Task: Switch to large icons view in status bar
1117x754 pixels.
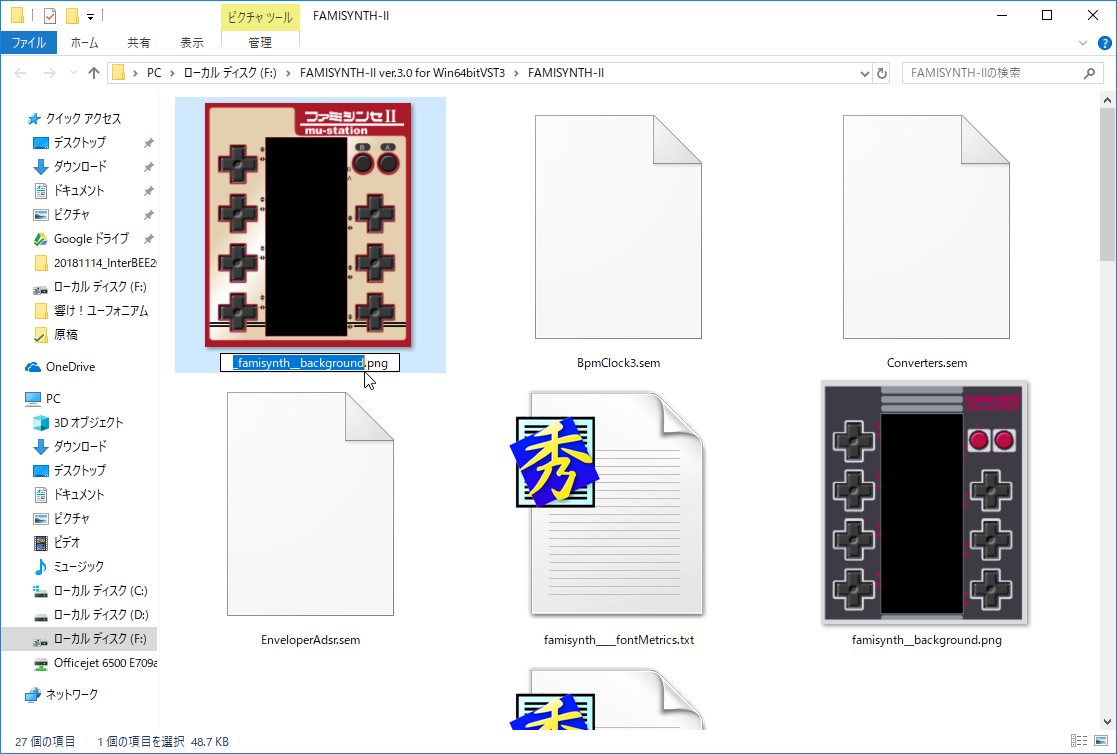Action: point(1101,741)
